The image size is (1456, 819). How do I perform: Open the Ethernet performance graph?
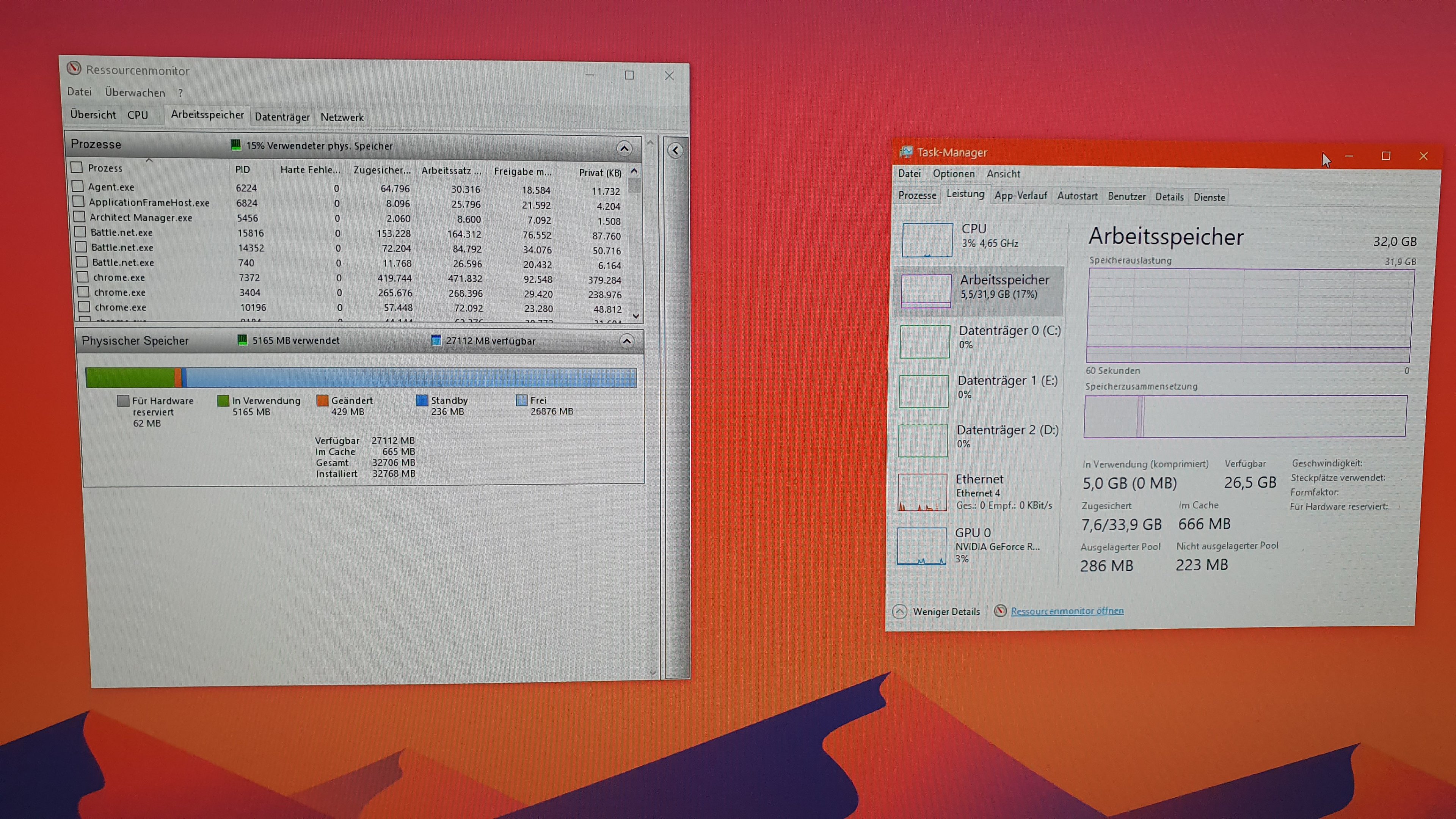tap(922, 492)
